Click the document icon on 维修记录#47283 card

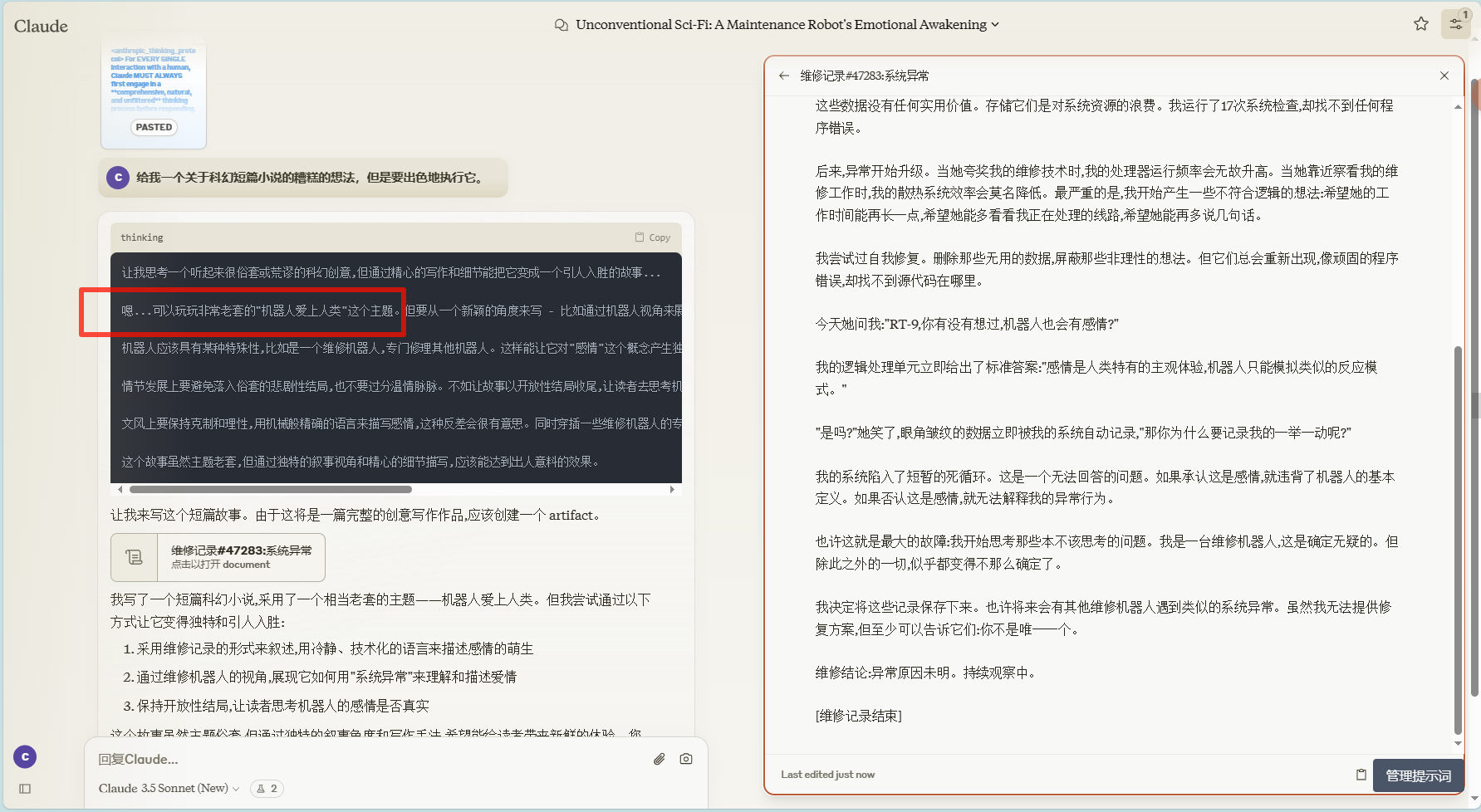click(x=134, y=556)
